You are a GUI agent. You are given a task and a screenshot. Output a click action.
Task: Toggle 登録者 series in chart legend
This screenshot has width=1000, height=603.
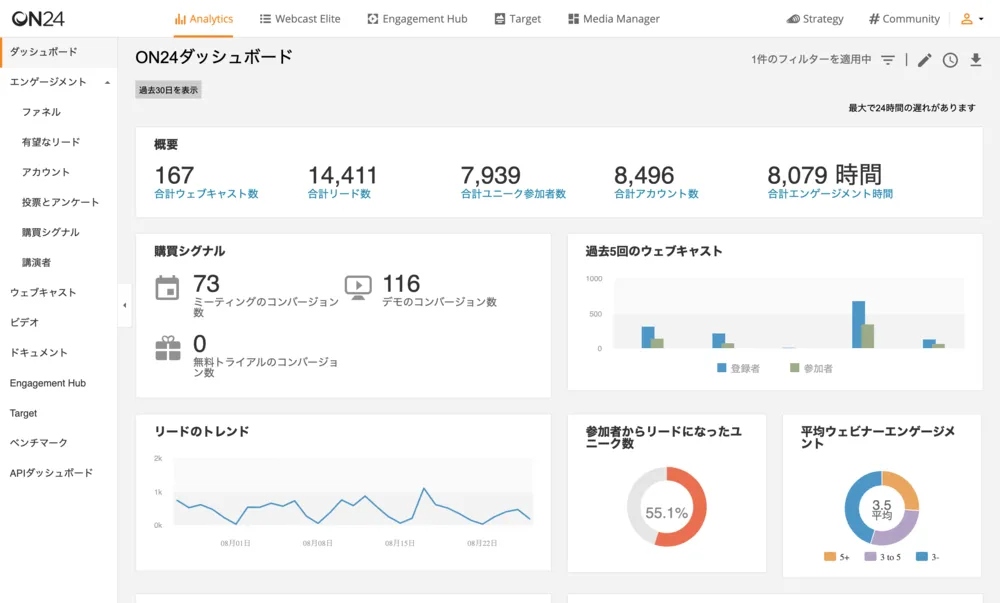(739, 368)
